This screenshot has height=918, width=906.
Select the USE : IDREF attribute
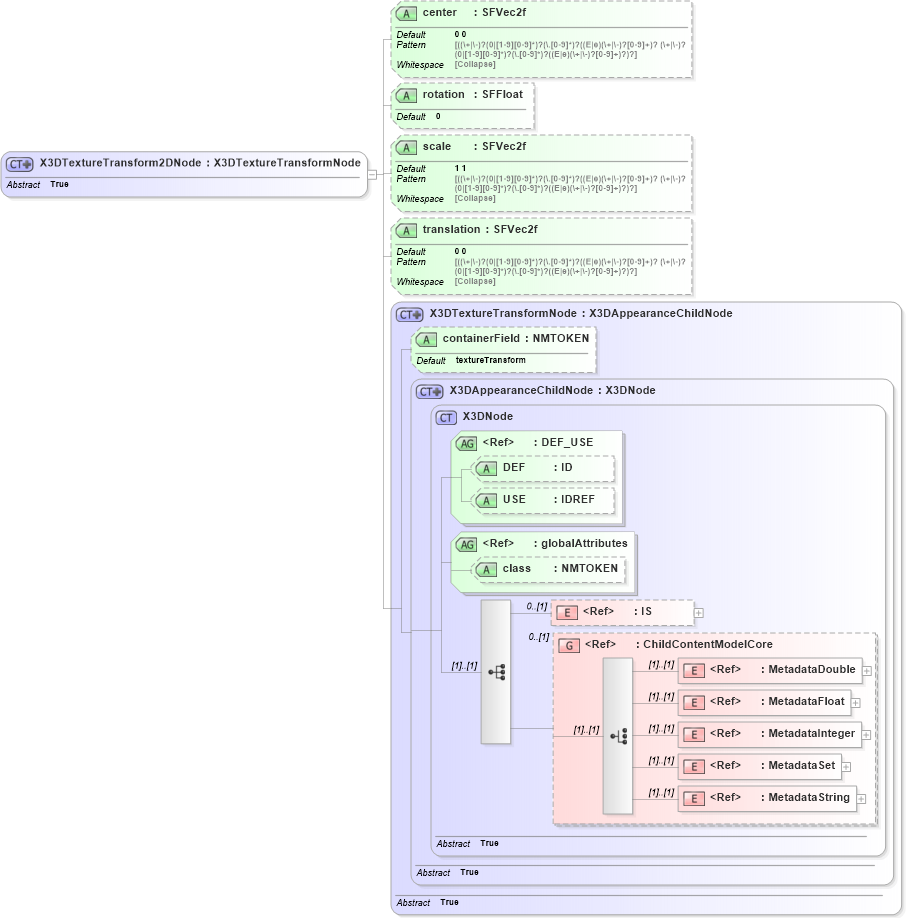click(548, 499)
